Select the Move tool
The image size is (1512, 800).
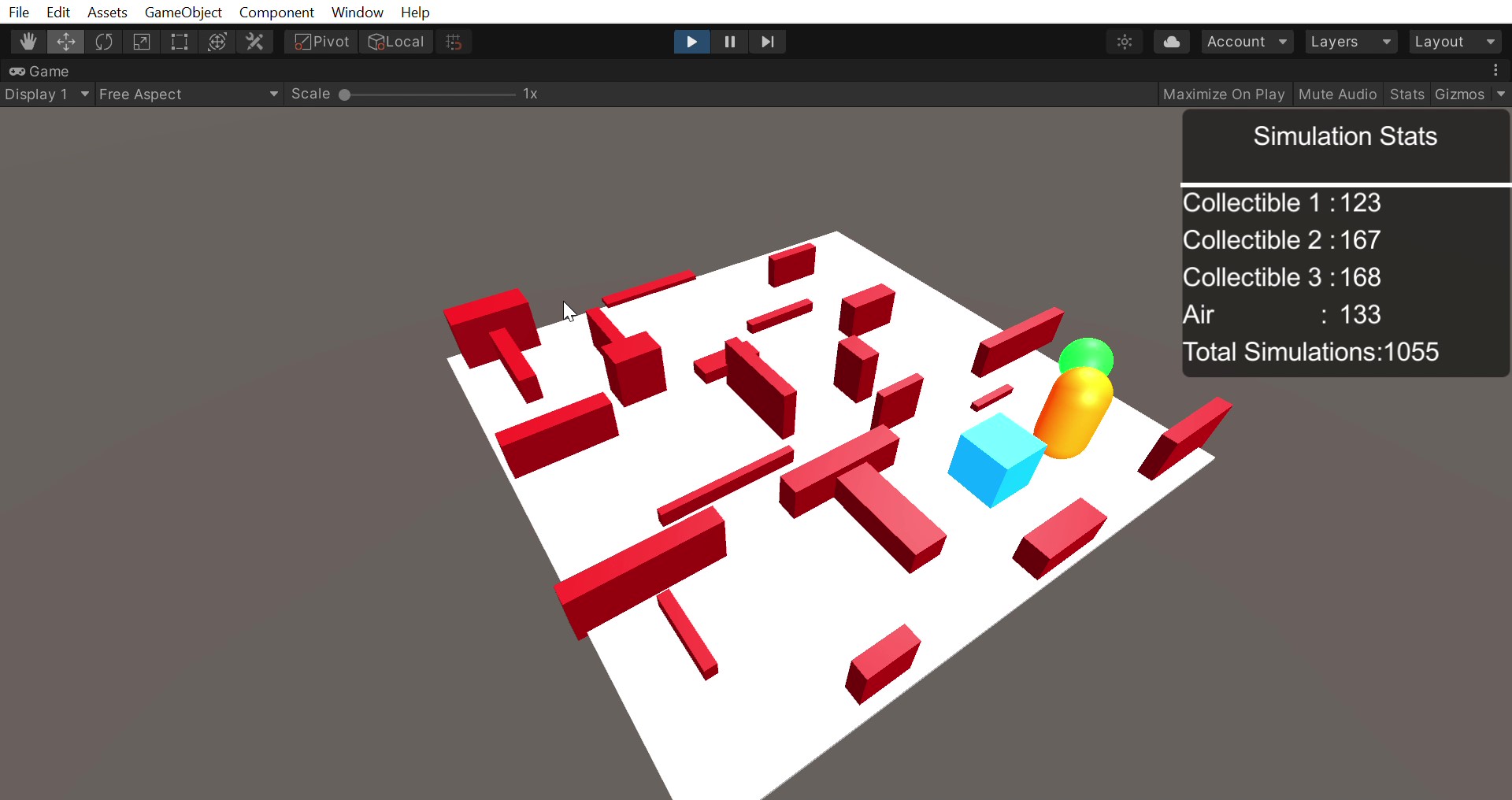click(65, 41)
